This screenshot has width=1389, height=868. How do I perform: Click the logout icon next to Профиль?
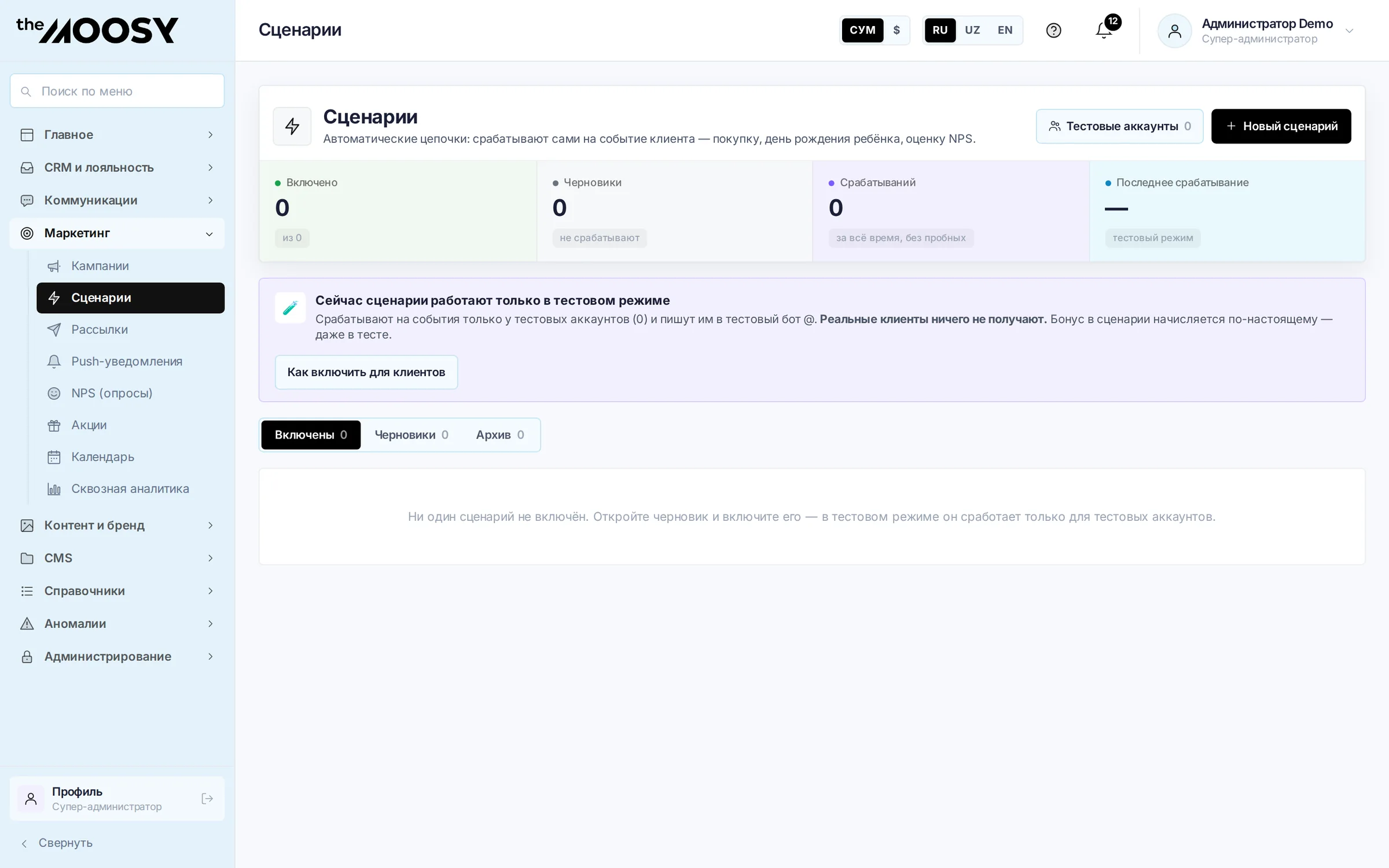(x=207, y=799)
